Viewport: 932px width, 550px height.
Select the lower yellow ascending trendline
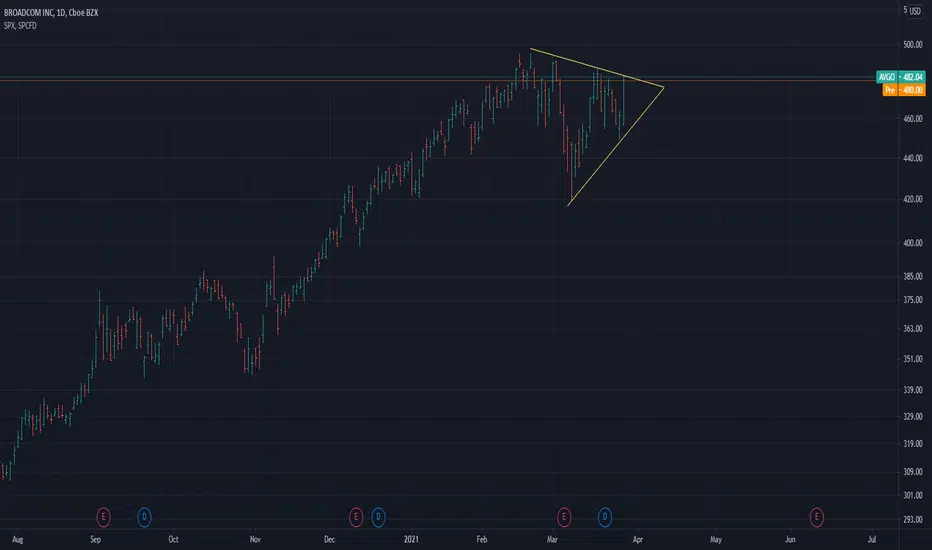point(615,147)
